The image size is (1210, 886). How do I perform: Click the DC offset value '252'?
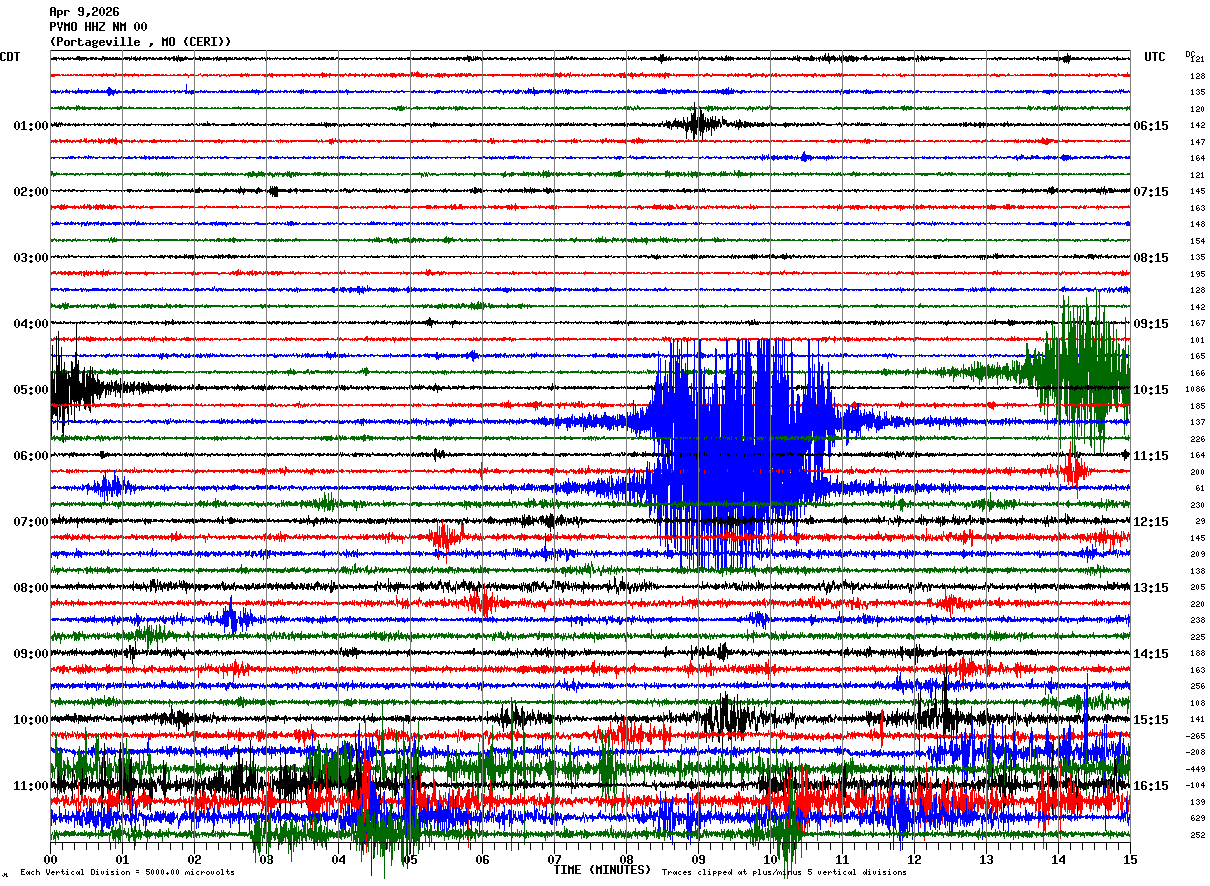(1197, 835)
